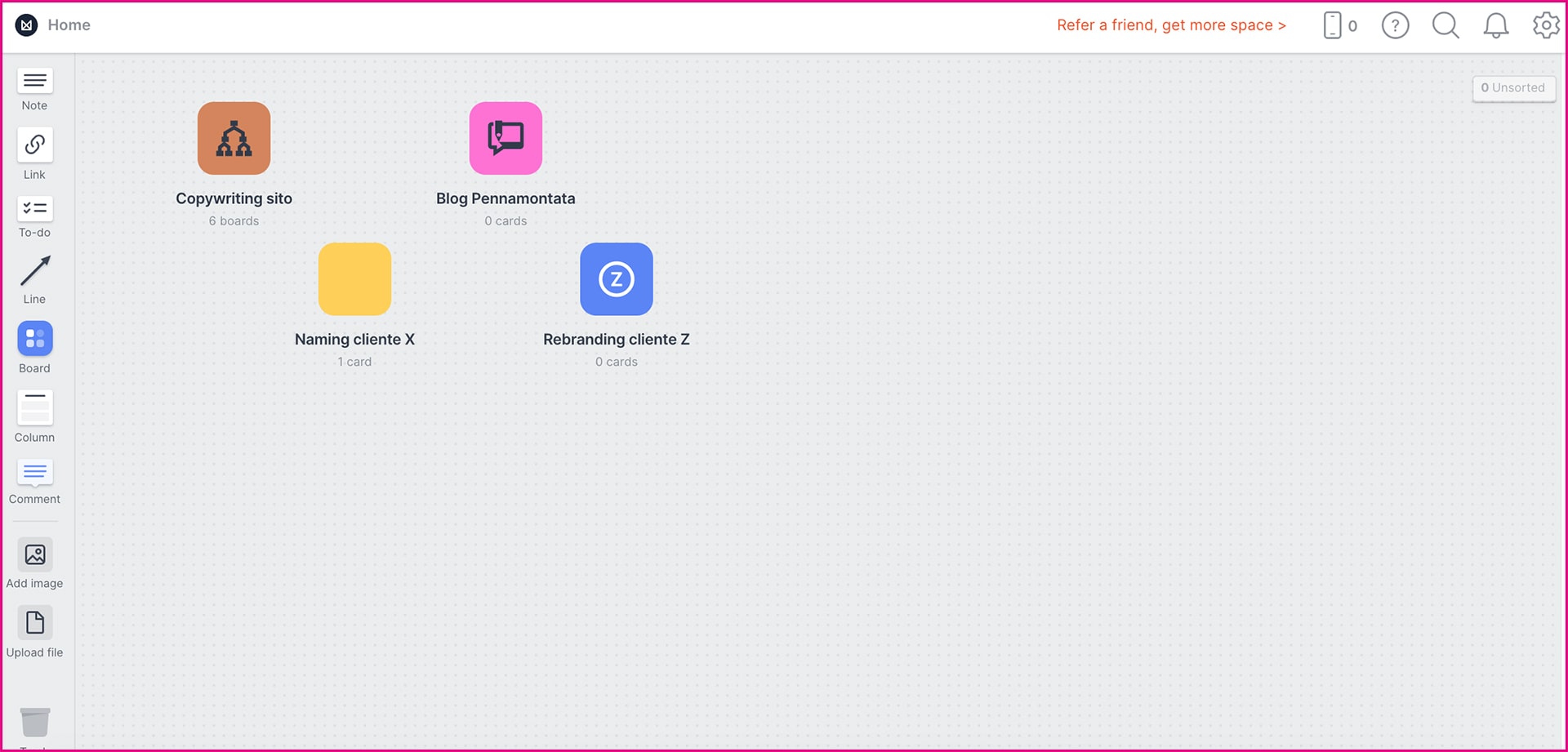Click the Upload file icon

pyautogui.click(x=34, y=624)
